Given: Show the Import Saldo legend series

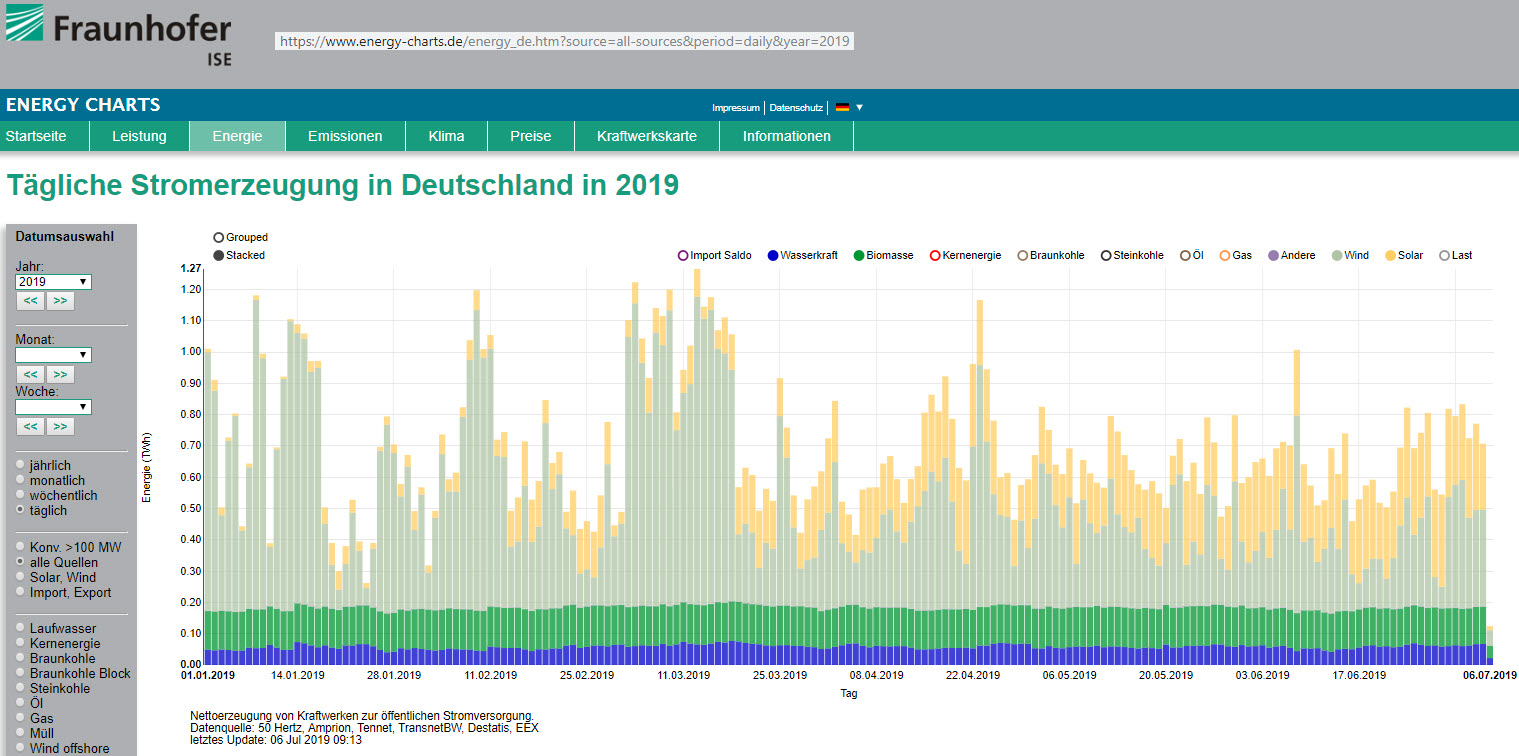Looking at the screenshot, I should 683,256.
